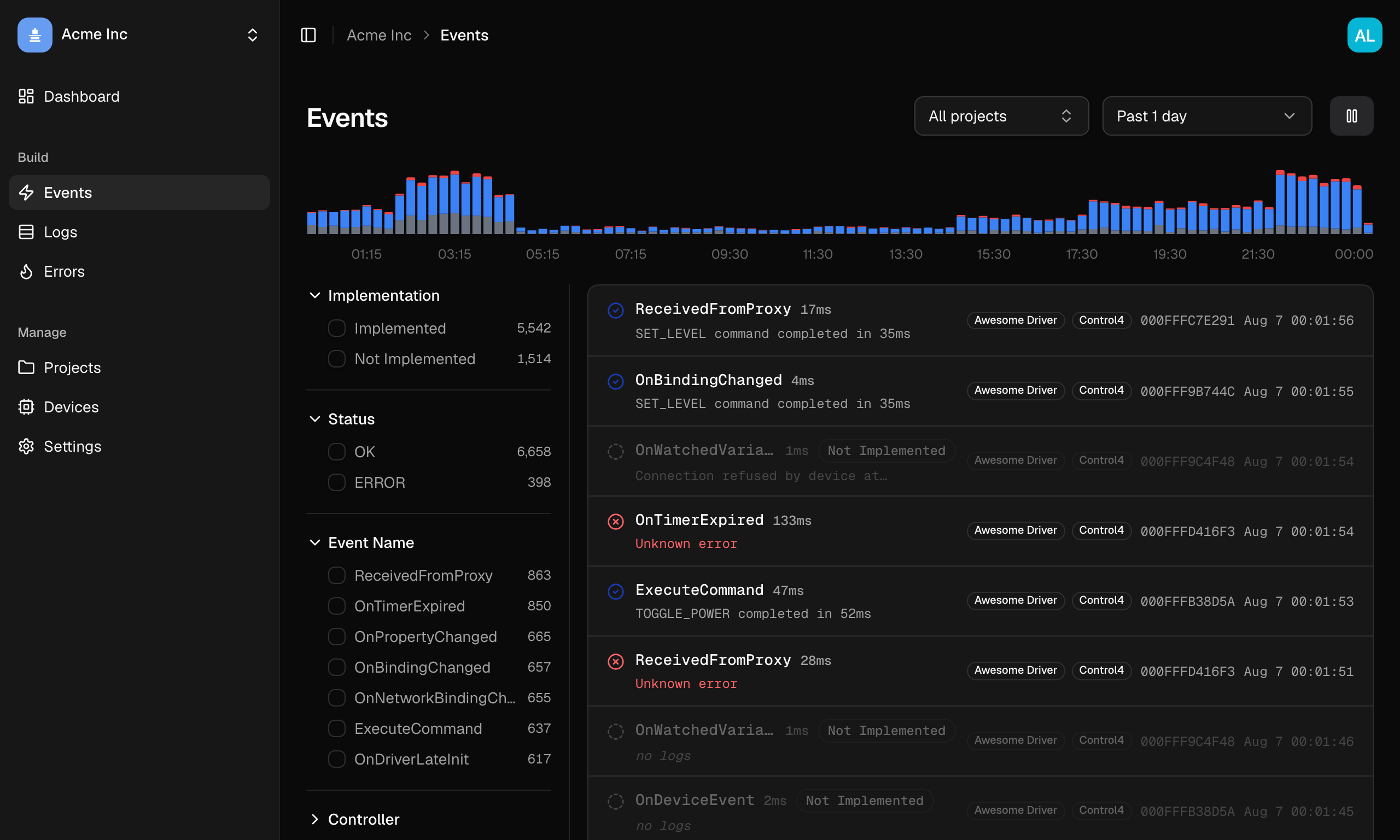Expand the Controller filter section
Viewport: 1400px width, 840px height.
pyautogui.click(x=354, y=819)
